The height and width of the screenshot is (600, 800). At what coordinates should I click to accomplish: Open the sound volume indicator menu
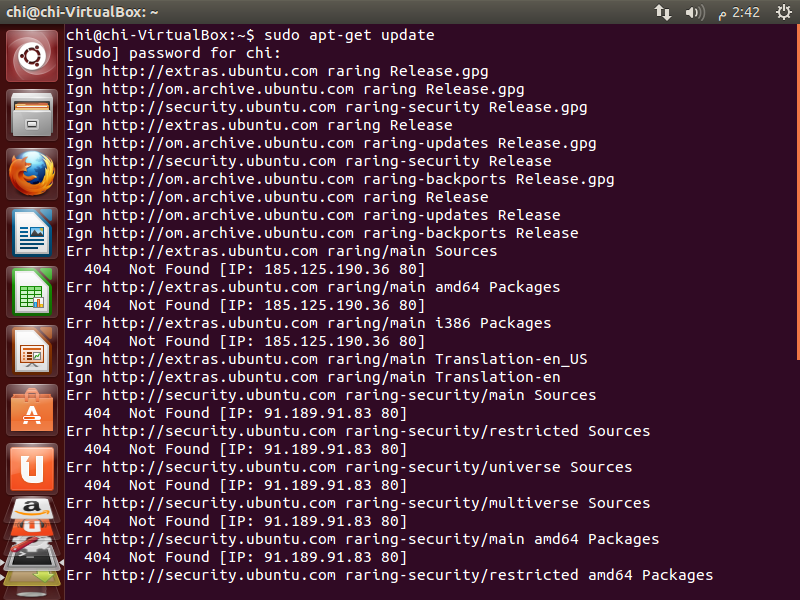click(694, 12)
